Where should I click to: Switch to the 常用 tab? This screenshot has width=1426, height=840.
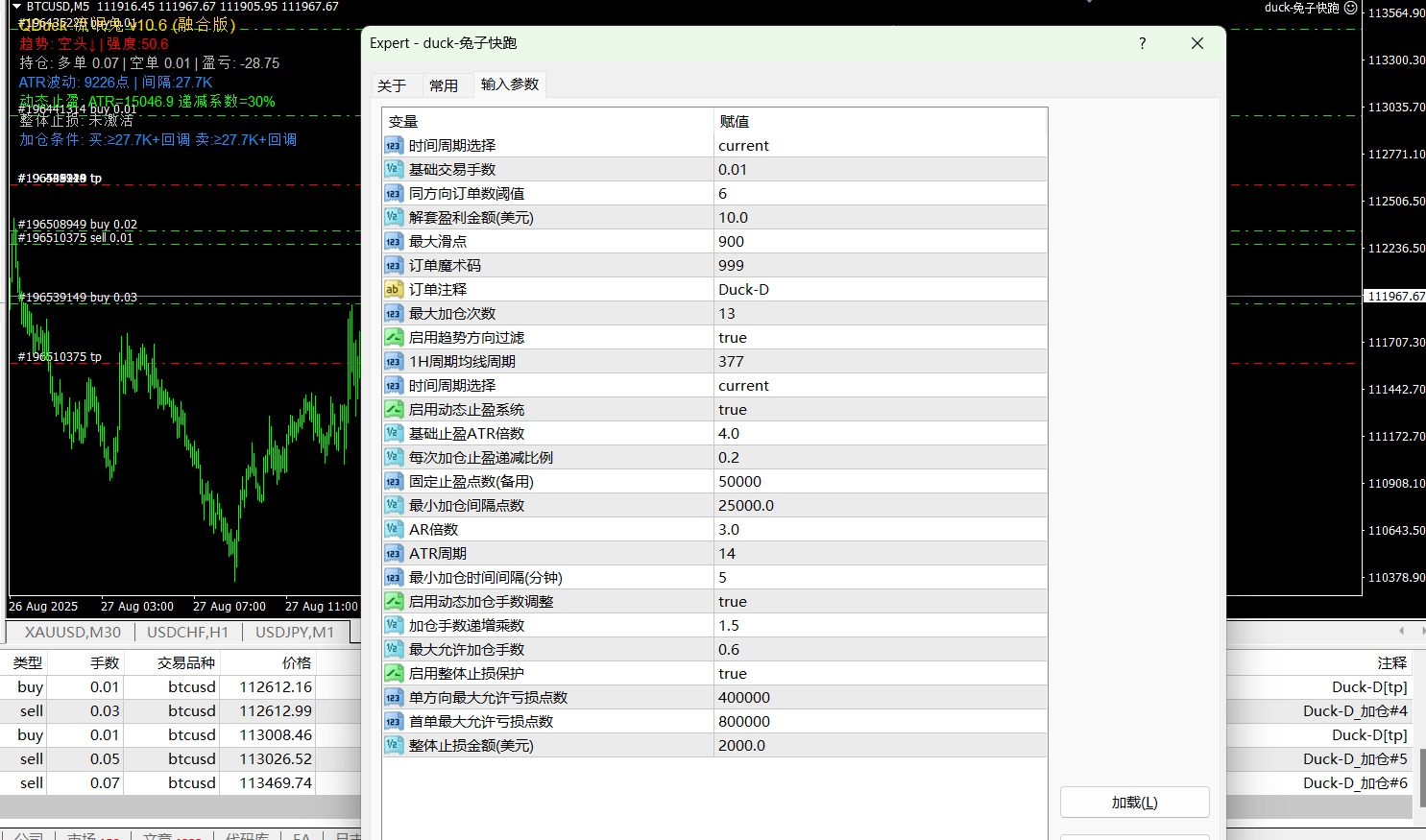[x=444, y=85]
